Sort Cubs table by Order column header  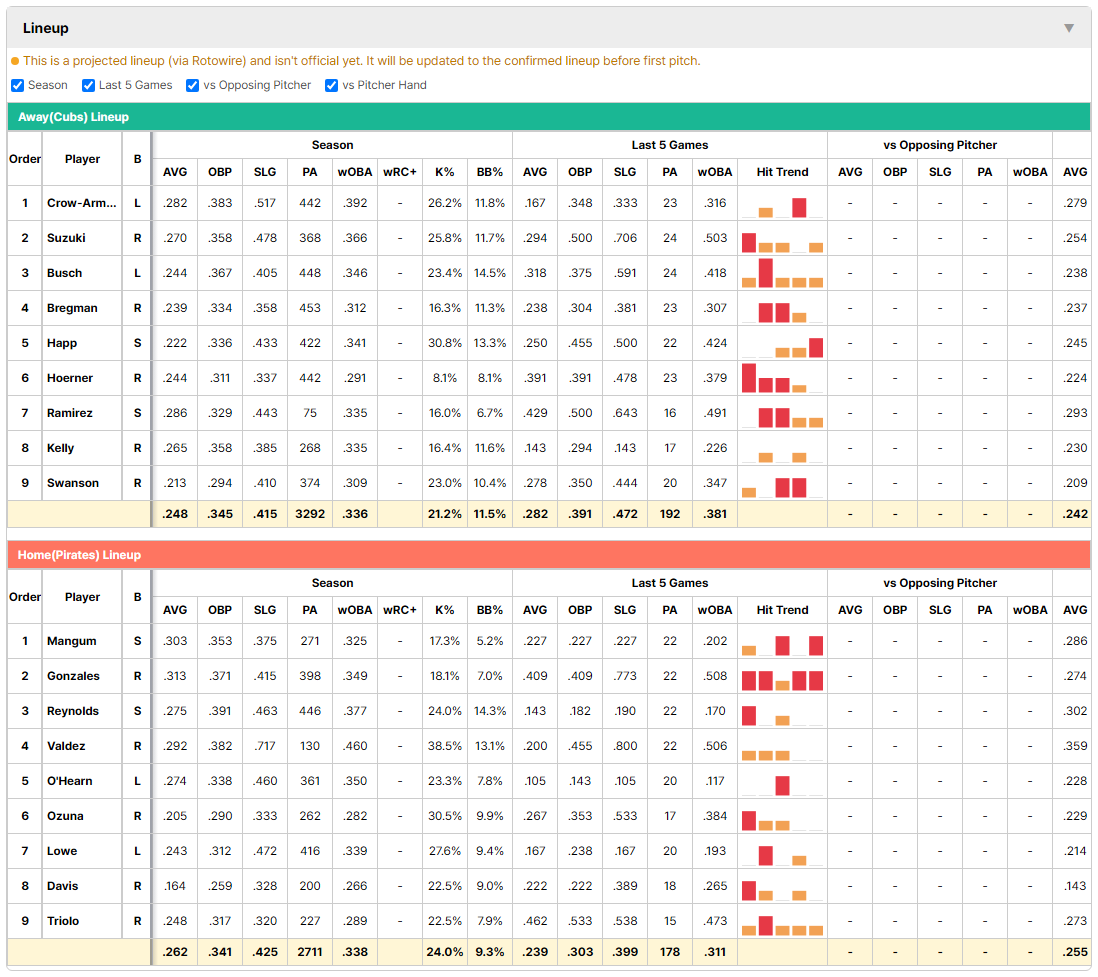pyautogui.click(x=25, y=159)
